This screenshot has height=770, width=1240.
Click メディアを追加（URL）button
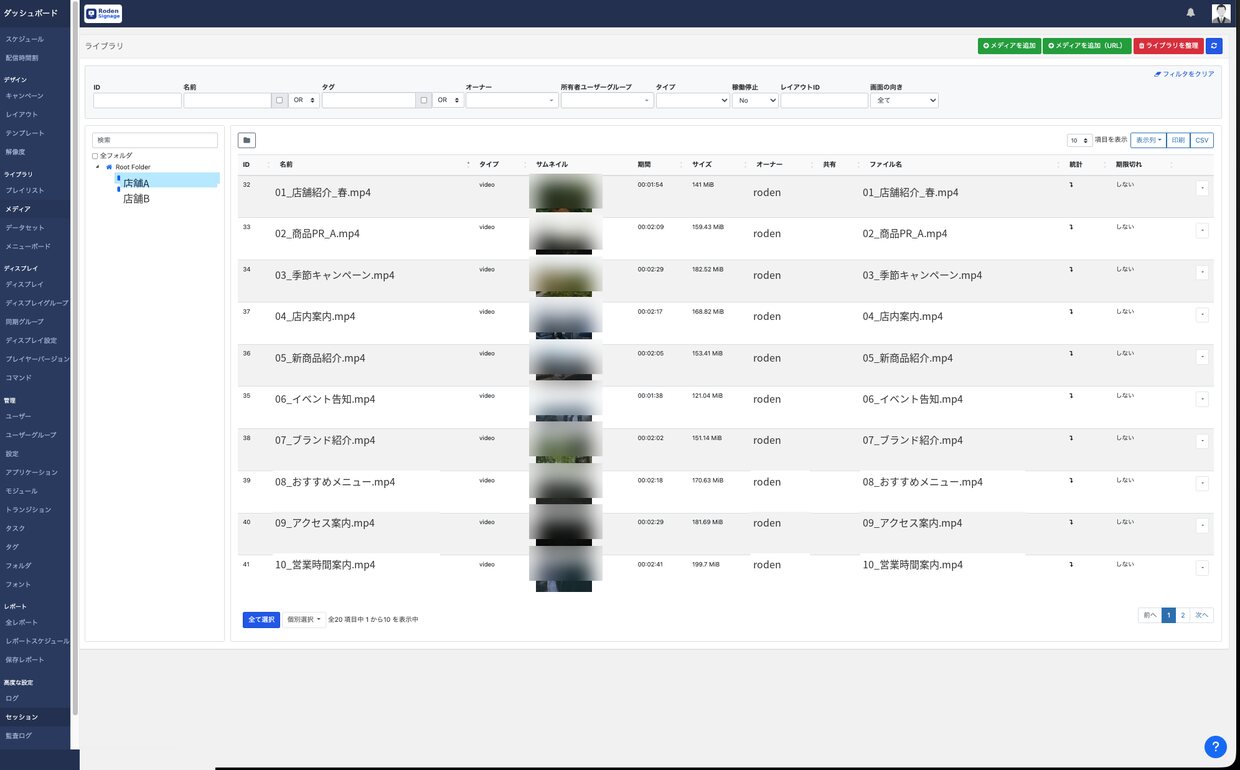[x=1087, y=46]
